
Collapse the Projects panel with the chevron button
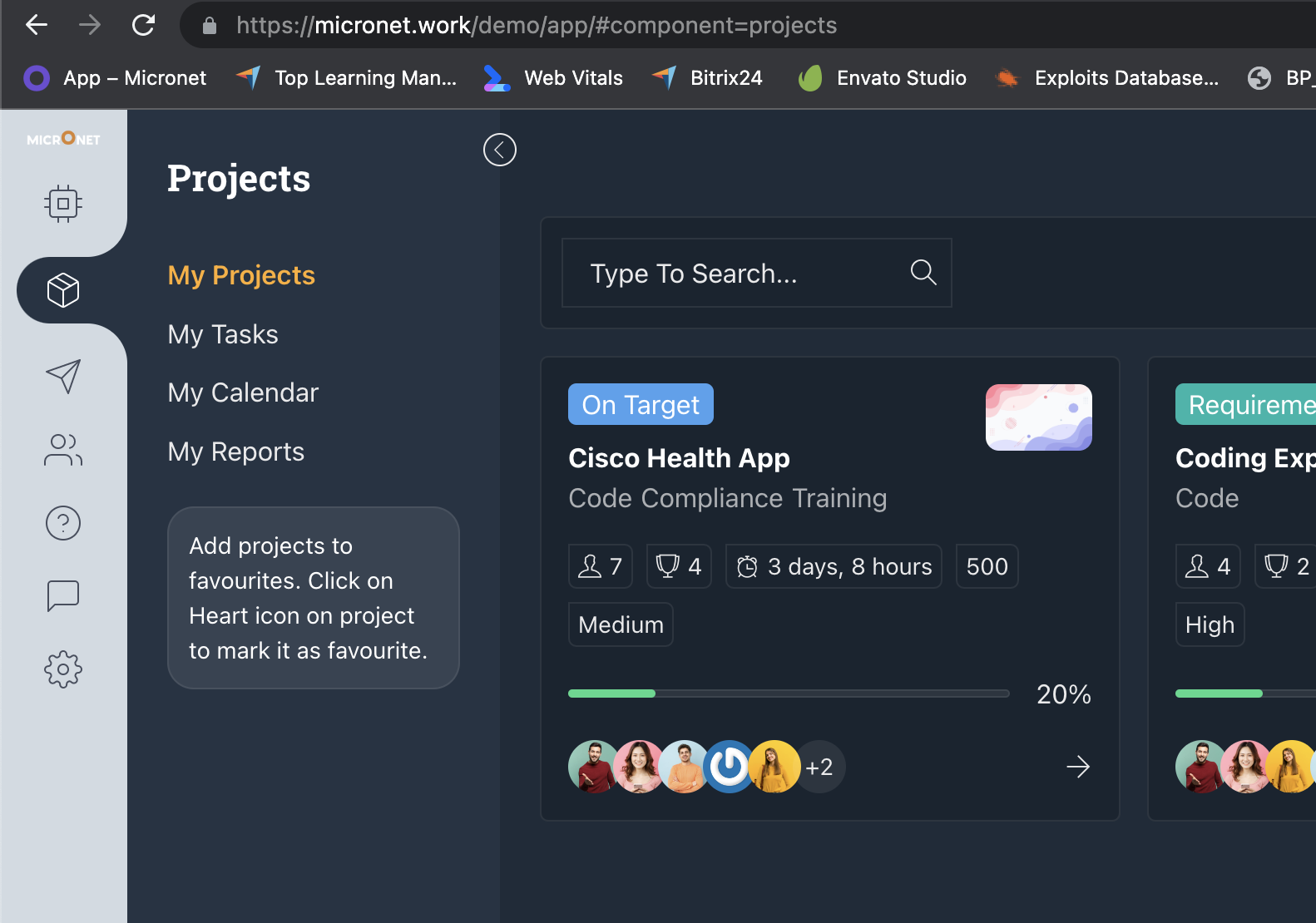500,150
